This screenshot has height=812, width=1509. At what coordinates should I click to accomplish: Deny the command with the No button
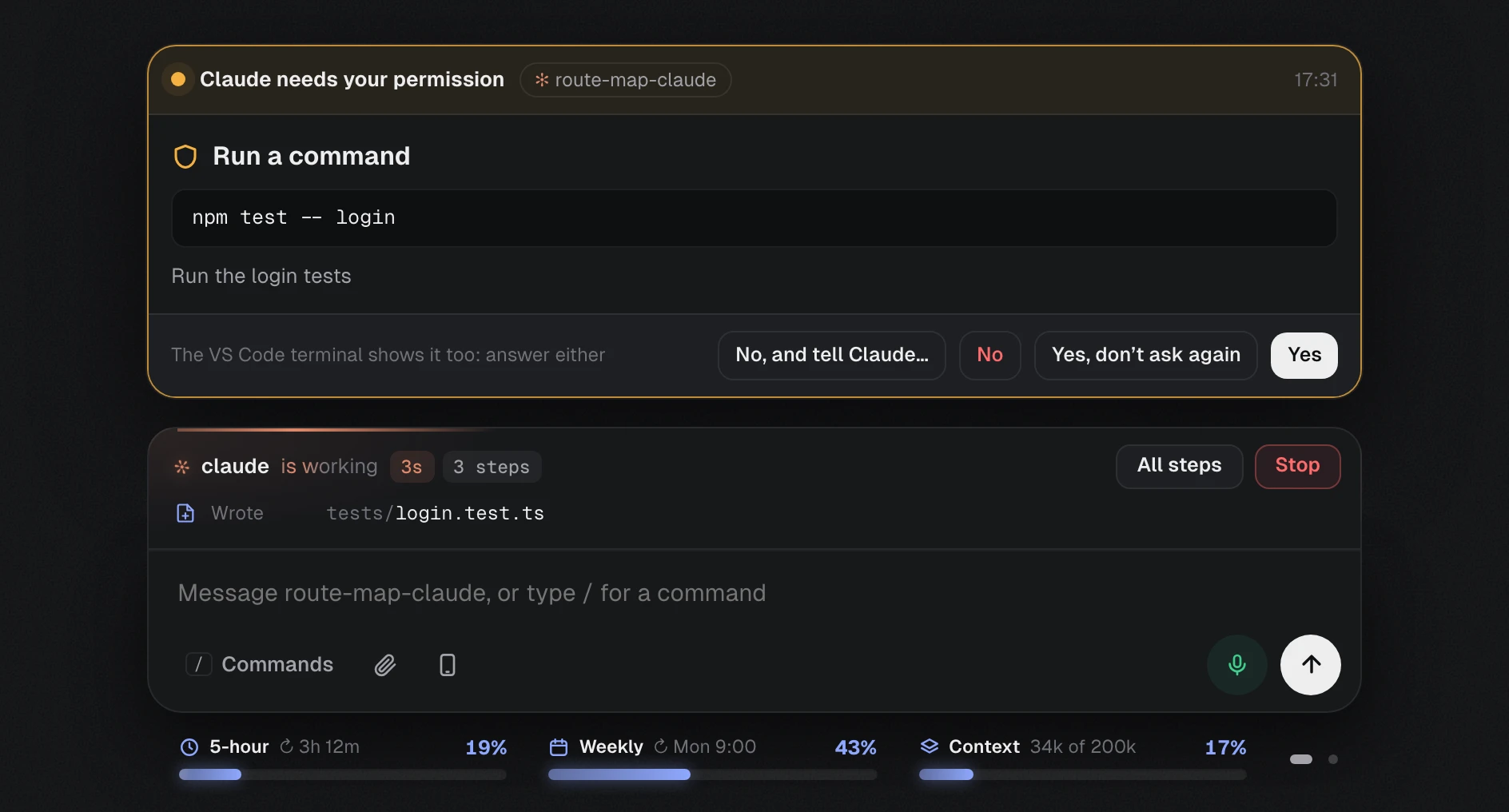click(x=989, y=355)
